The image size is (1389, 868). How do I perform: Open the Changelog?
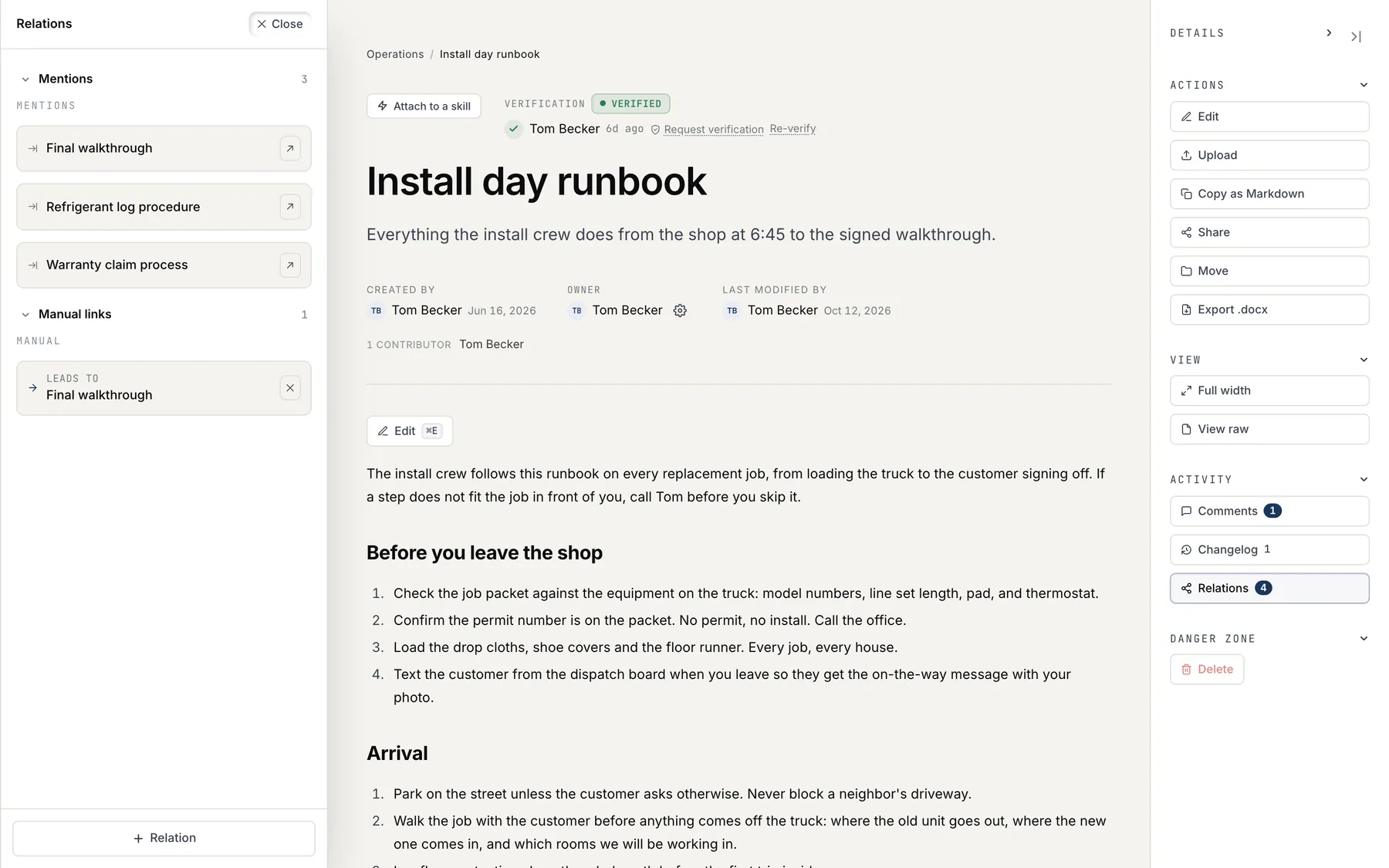point(1269,549)
